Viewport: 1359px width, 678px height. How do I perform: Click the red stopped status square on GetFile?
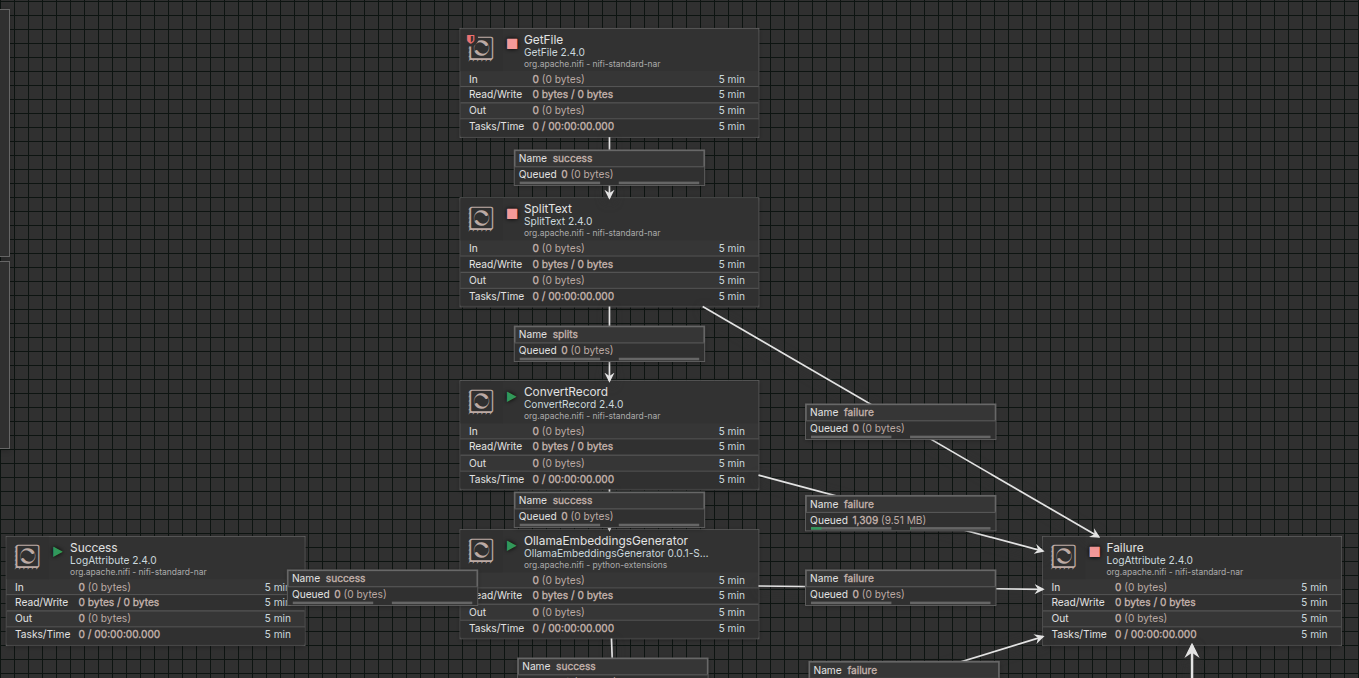[512, 44]
